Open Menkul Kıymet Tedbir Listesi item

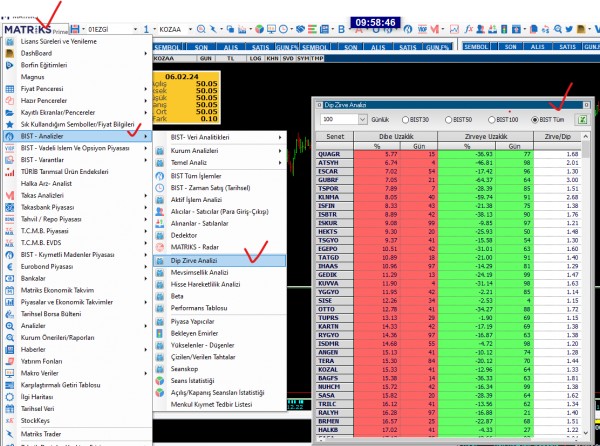[211, 405]
